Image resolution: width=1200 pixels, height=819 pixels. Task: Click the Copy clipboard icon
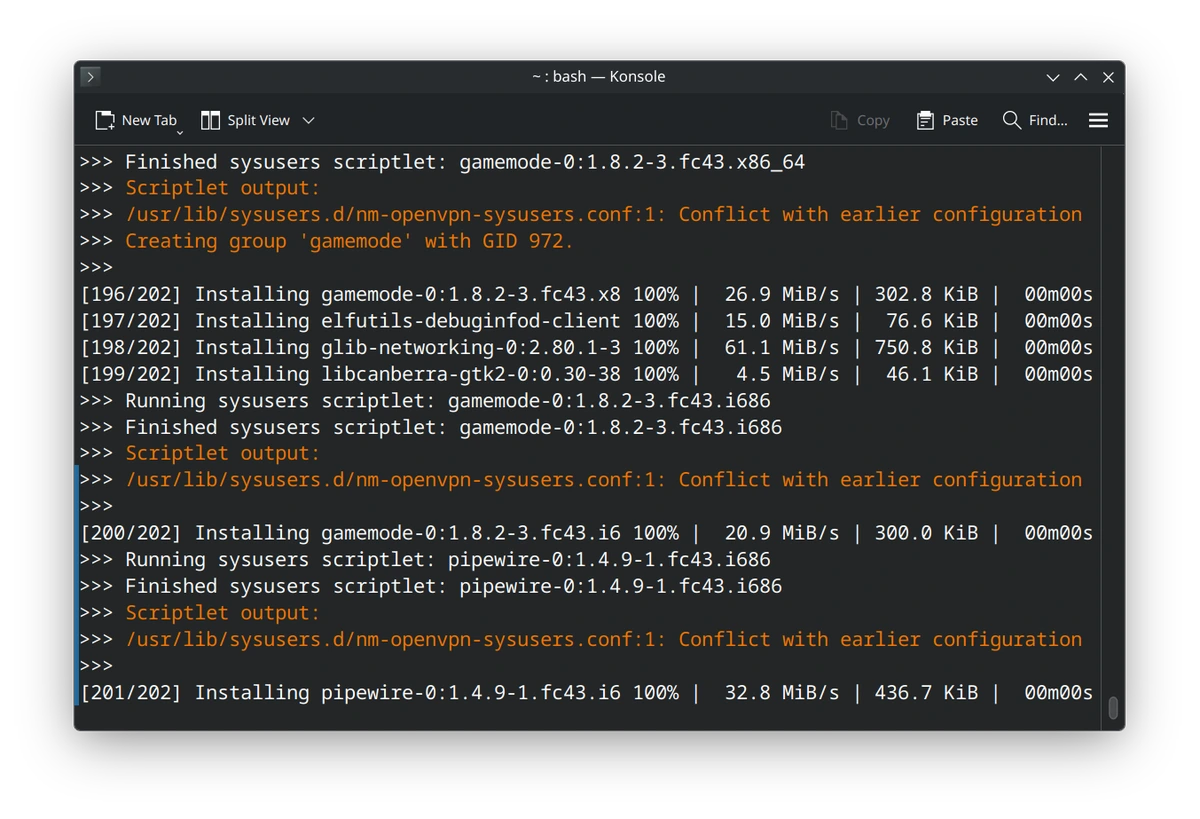pos(838,120)
